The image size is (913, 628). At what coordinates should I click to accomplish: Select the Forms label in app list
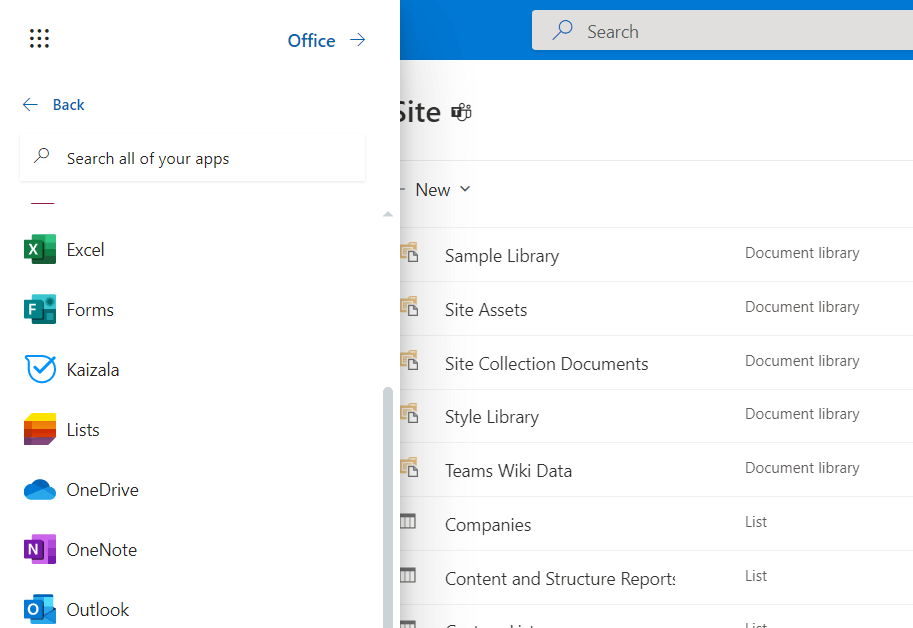click(x=90, y=310)
